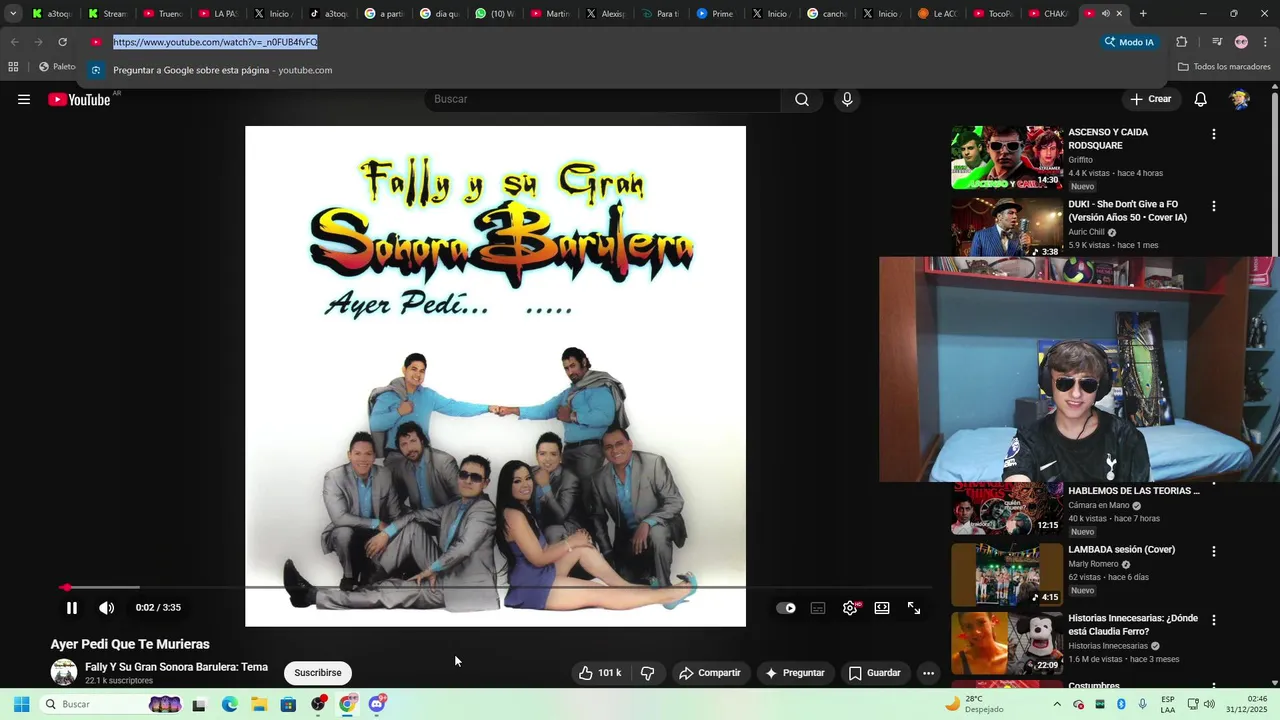Open the Fally Y Su Gran Sonora Barulera channel name
This screenshot has height=720, width=1280.
(x=176, y=667)
